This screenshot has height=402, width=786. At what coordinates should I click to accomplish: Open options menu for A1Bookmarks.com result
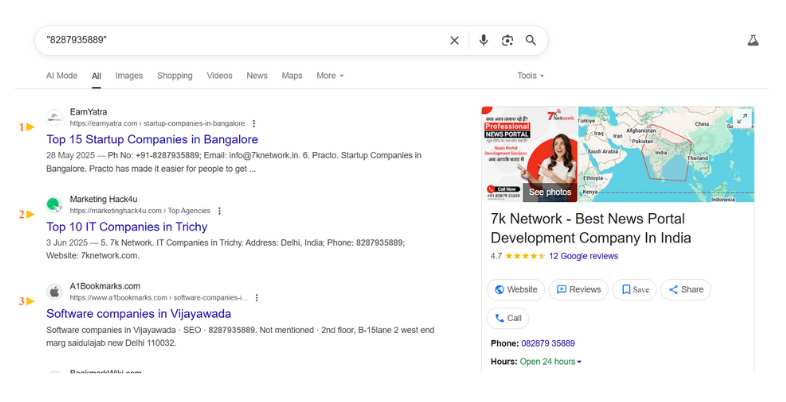(x=257, y=298)
